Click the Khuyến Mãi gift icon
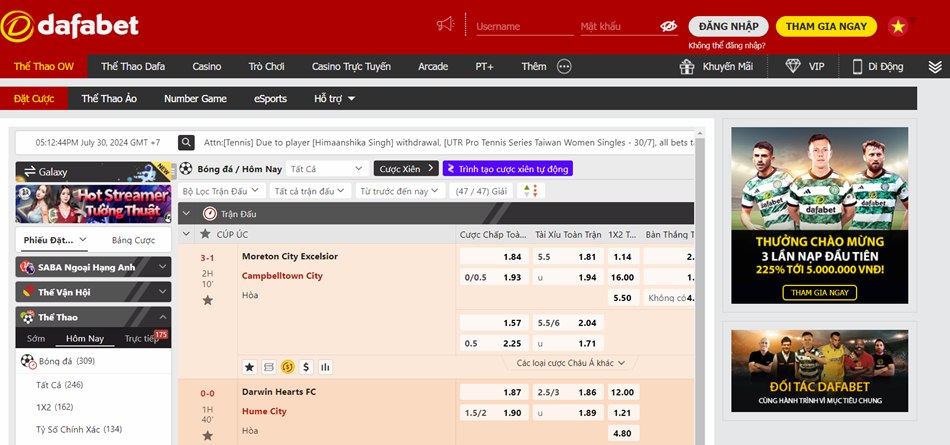The image size is (950, 445). point(686,67)
